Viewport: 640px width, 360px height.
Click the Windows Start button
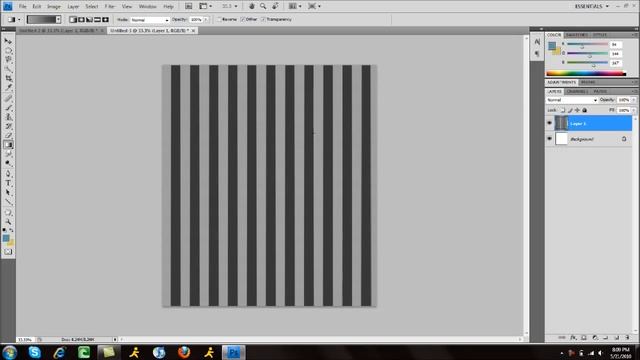9,352
